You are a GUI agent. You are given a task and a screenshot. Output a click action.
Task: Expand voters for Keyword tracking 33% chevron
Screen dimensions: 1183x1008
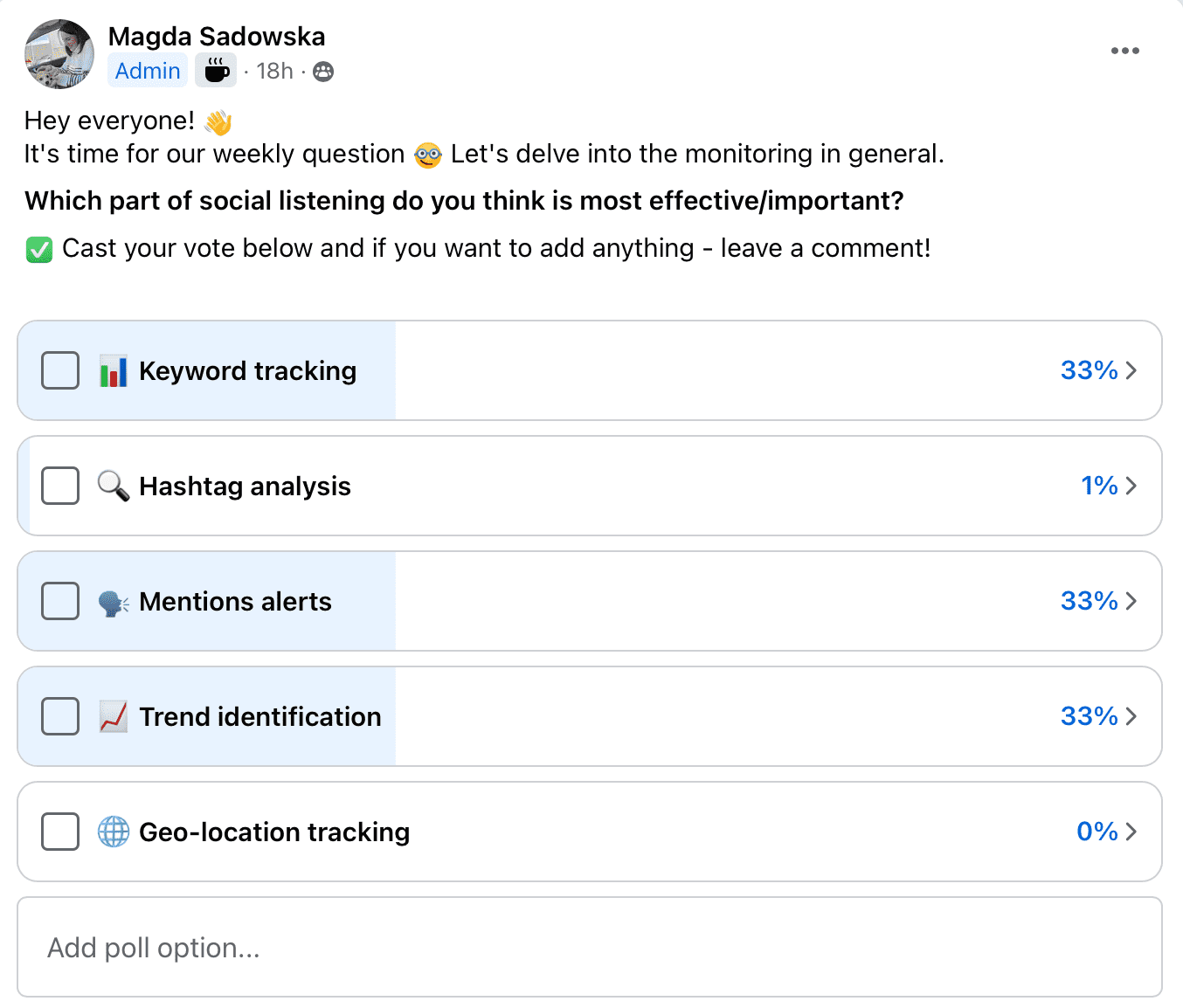[1131, 370]
